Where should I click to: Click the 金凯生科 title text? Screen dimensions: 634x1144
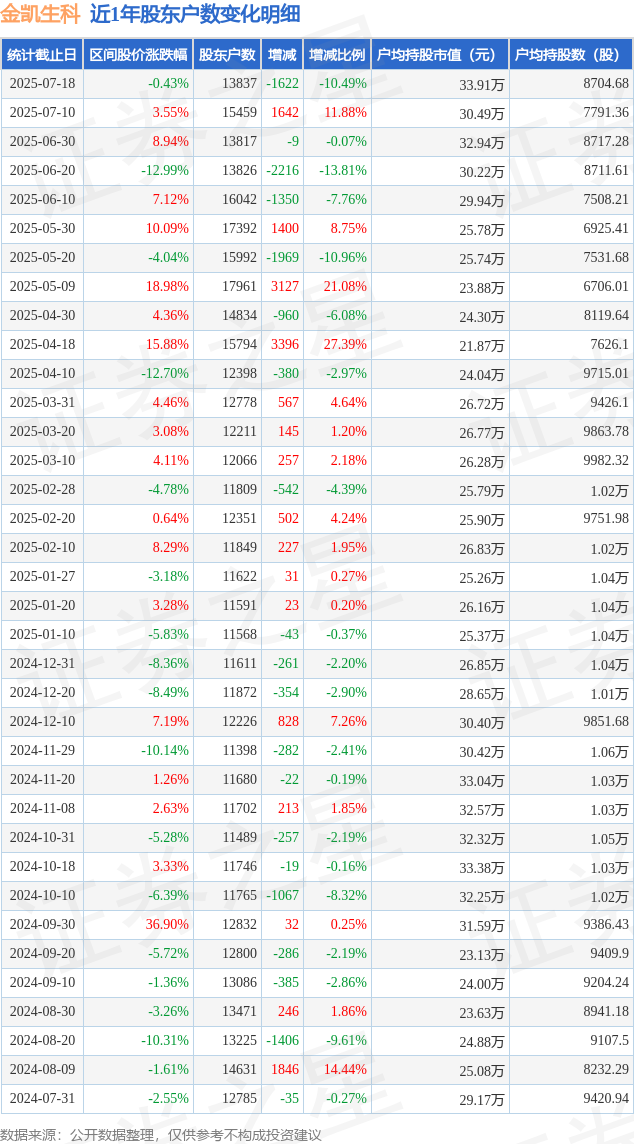[x=40, y=14]
